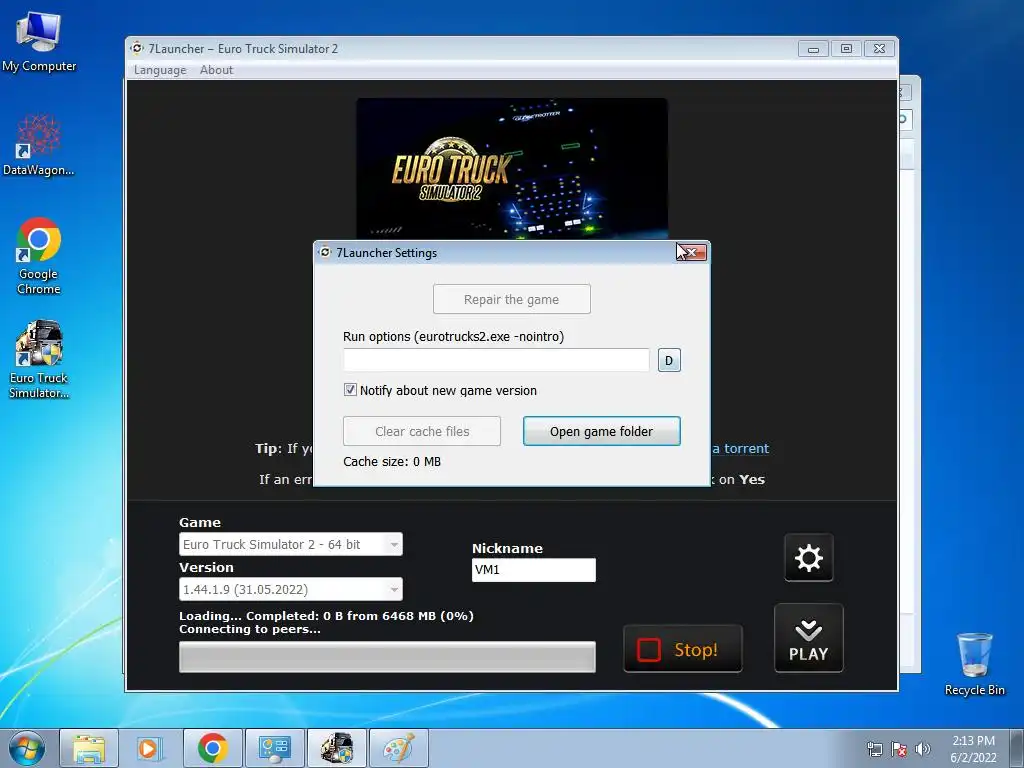Click Open game folder button
The width and height of the screenshot is (1024, 768).
601,431
